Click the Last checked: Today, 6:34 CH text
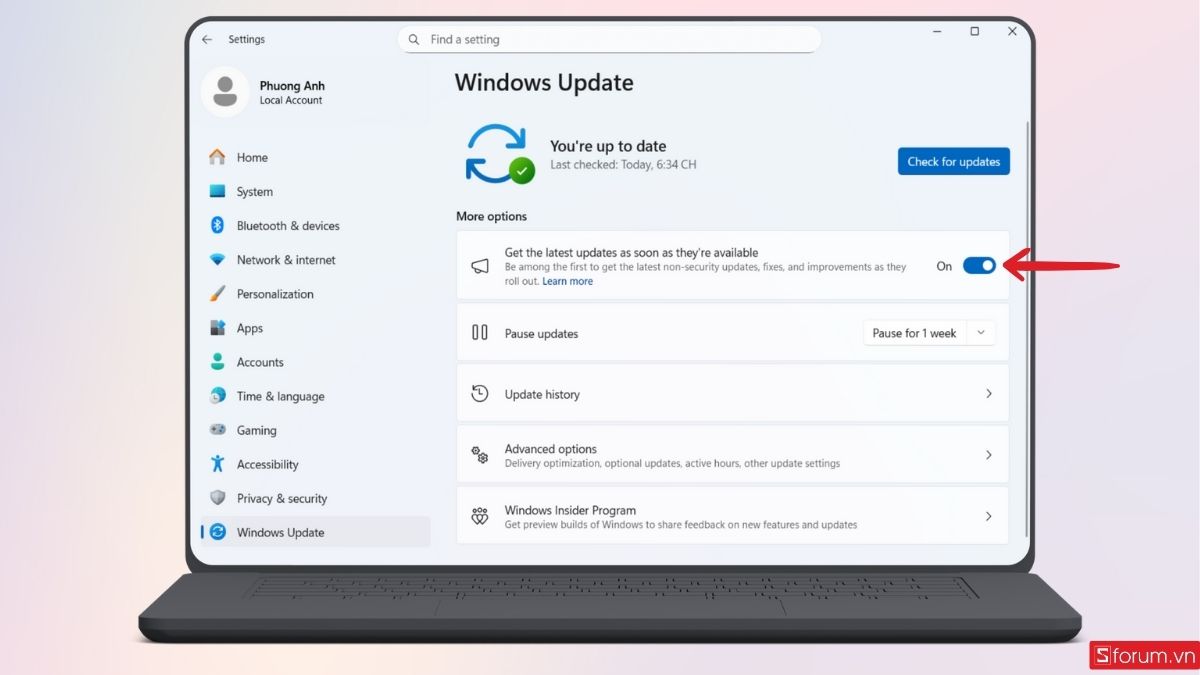 coord(623,164)
